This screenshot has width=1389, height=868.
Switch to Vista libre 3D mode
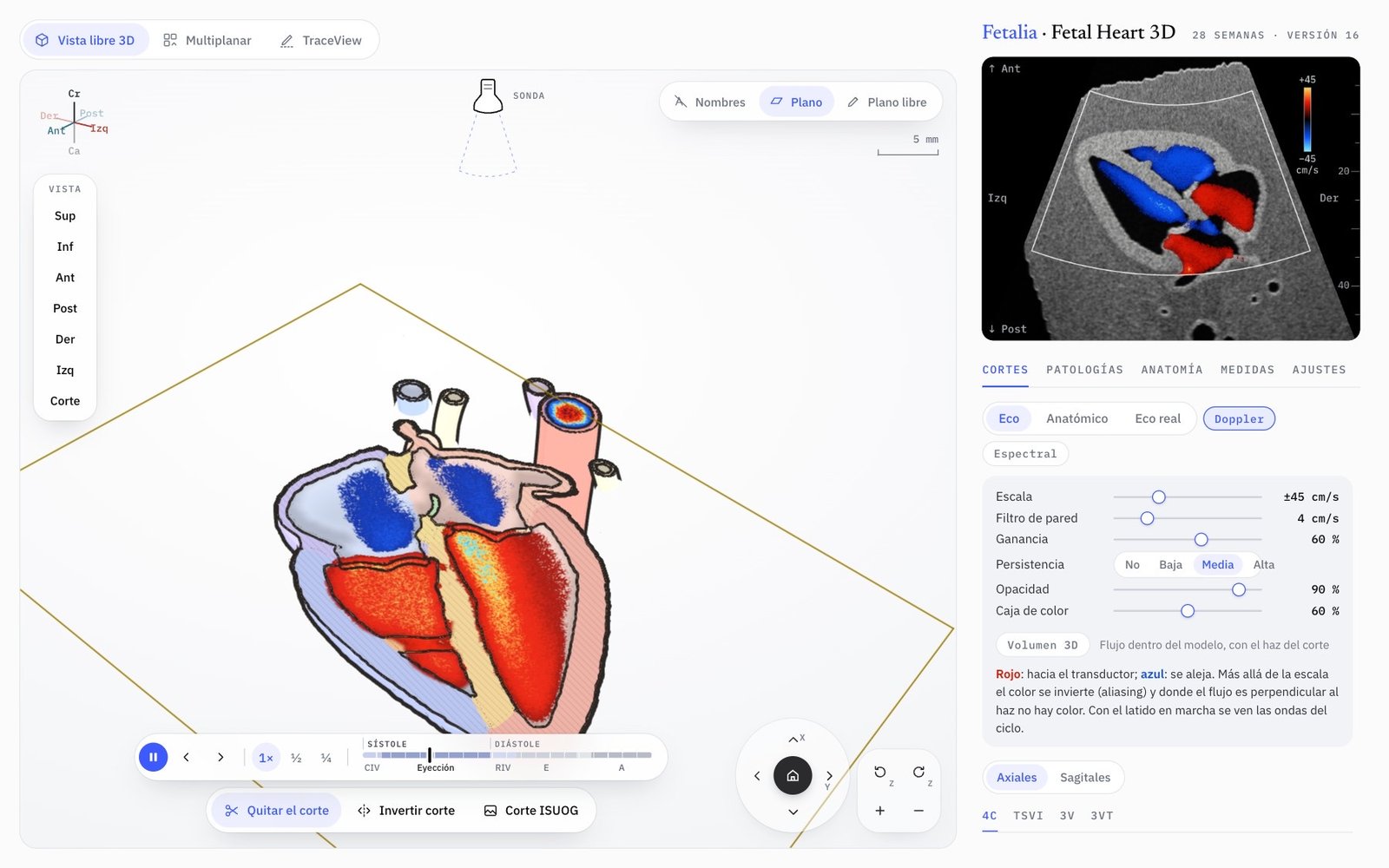tap(85, 40)
